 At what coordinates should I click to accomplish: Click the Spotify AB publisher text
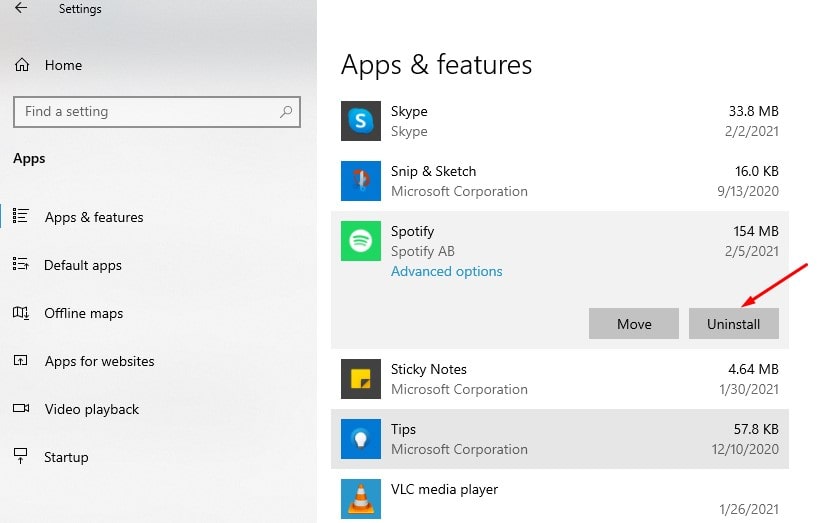(x=423, y=251)
